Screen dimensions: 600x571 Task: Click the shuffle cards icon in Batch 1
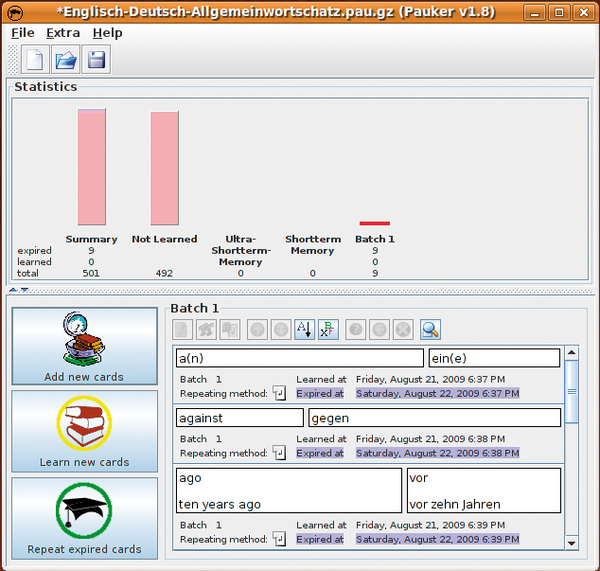tap(328, 329)
